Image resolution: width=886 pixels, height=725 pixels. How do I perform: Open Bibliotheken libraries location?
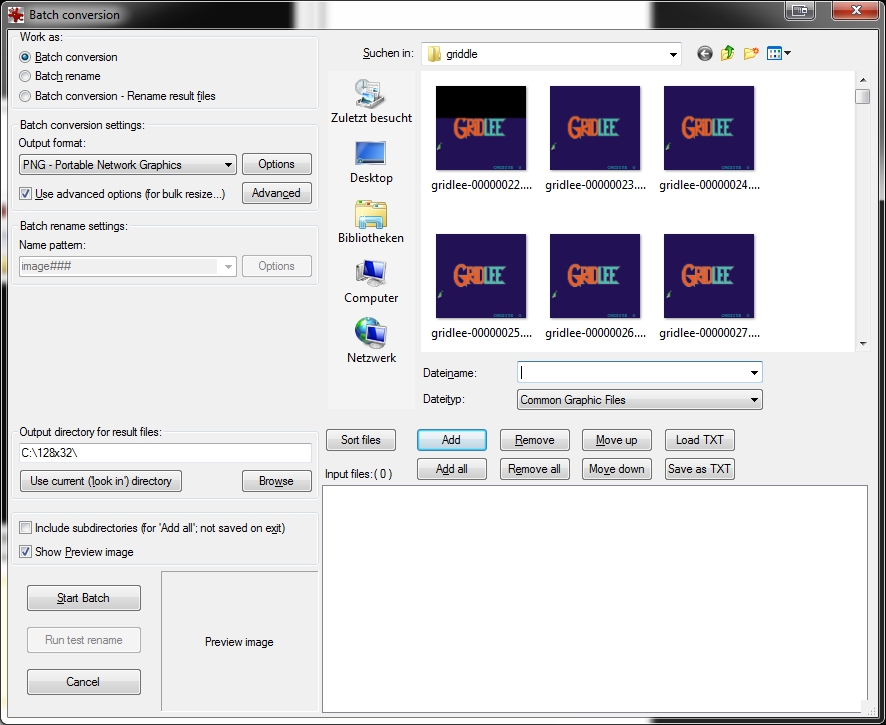pyautogui.click(x=371, y=221)
